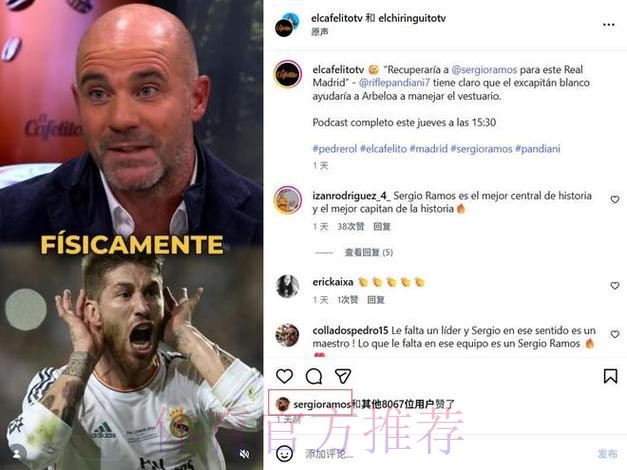This screenshot has width=627, height=470.
Task: Like colladospedro15 comment heart
Action: [615, 334]
